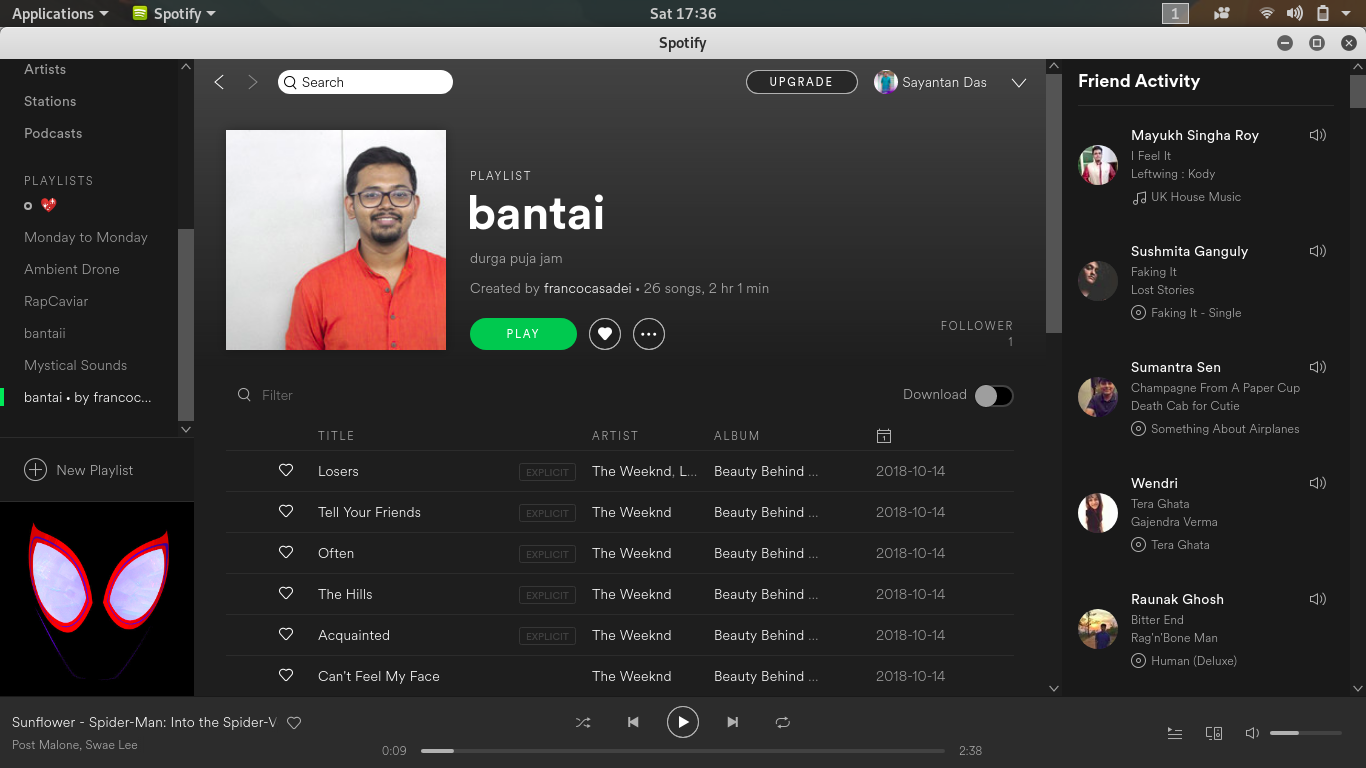Toggle repeat mode
Screen dimensions: 1366x768
(783, 722)
